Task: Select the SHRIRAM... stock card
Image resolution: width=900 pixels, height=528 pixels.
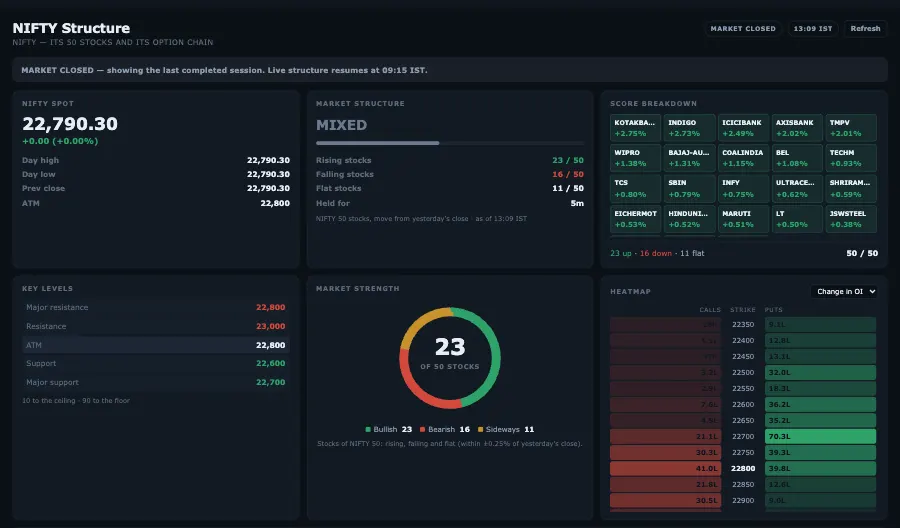Action: tap(851, 188)
